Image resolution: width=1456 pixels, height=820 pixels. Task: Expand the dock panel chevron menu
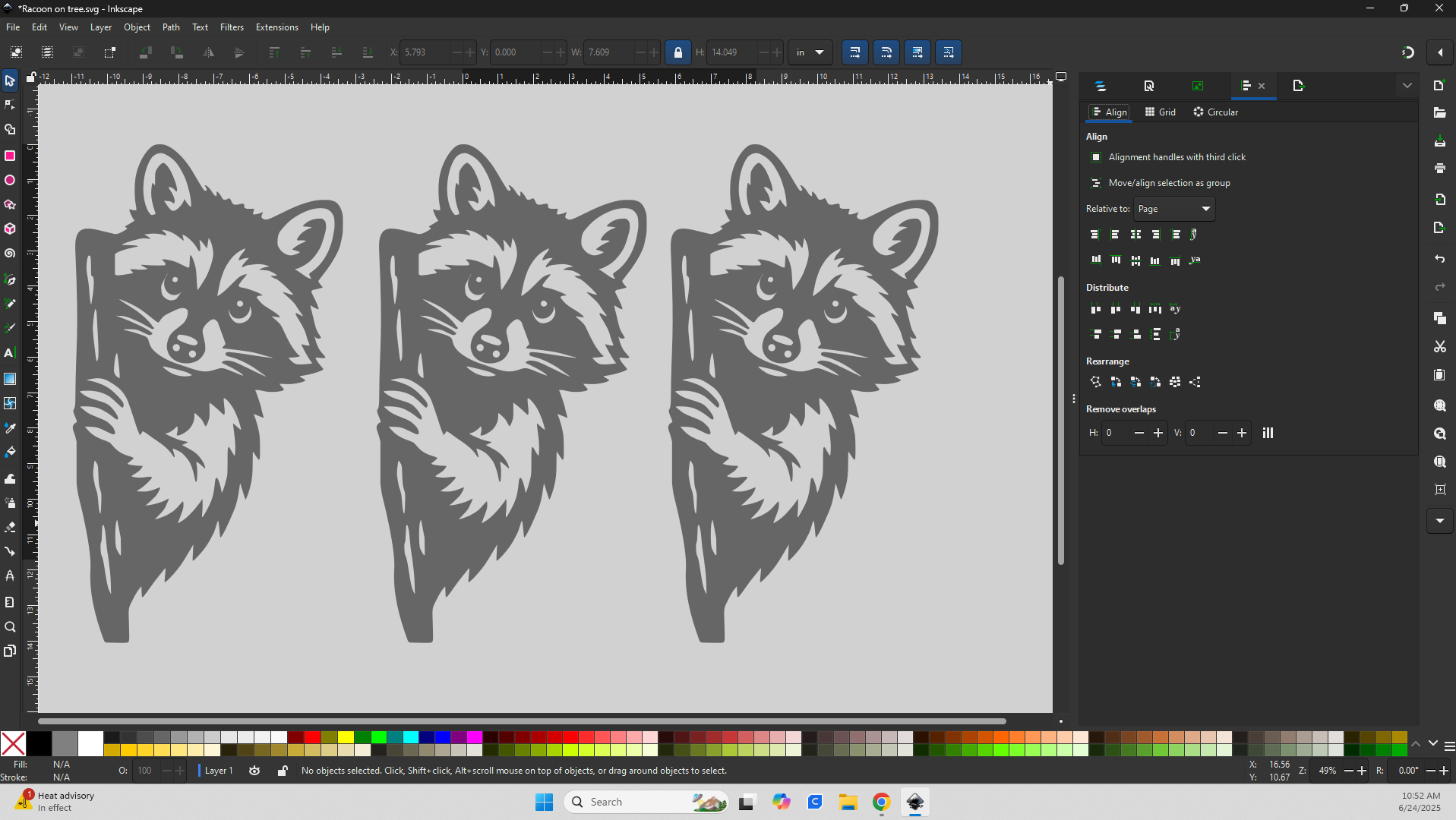(x=1407, y=86)
